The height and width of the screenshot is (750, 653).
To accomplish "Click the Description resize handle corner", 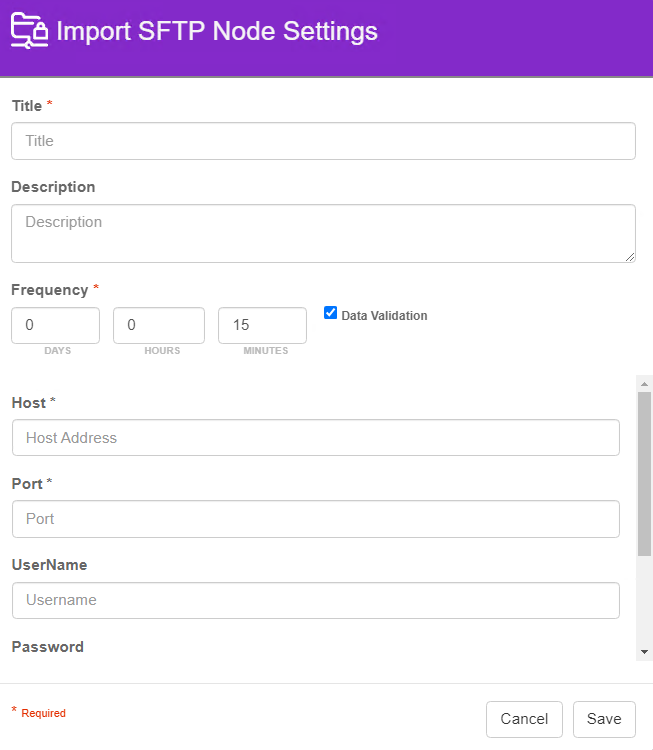I will tap(630, 257).
